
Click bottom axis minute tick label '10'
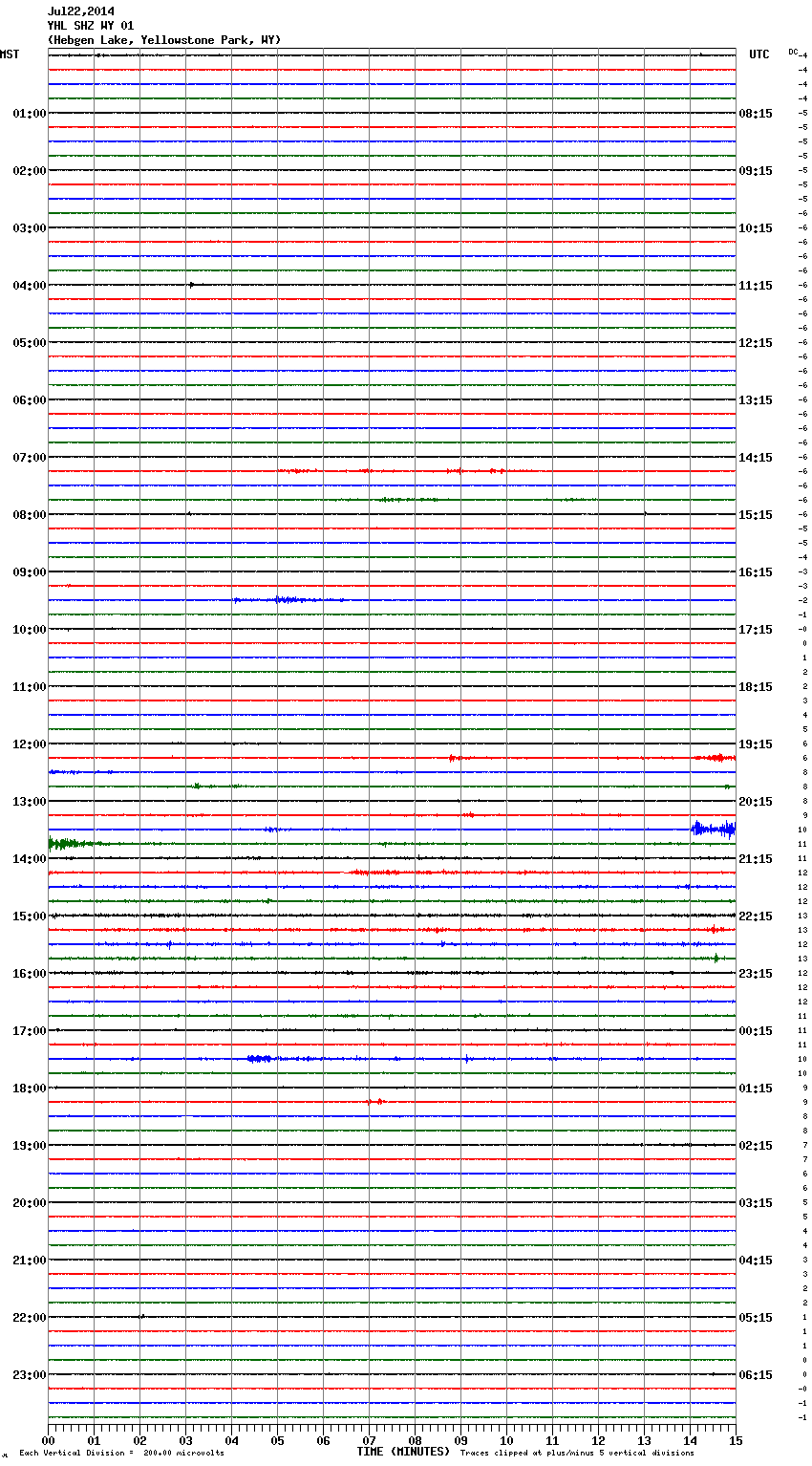pos(506,1440)
